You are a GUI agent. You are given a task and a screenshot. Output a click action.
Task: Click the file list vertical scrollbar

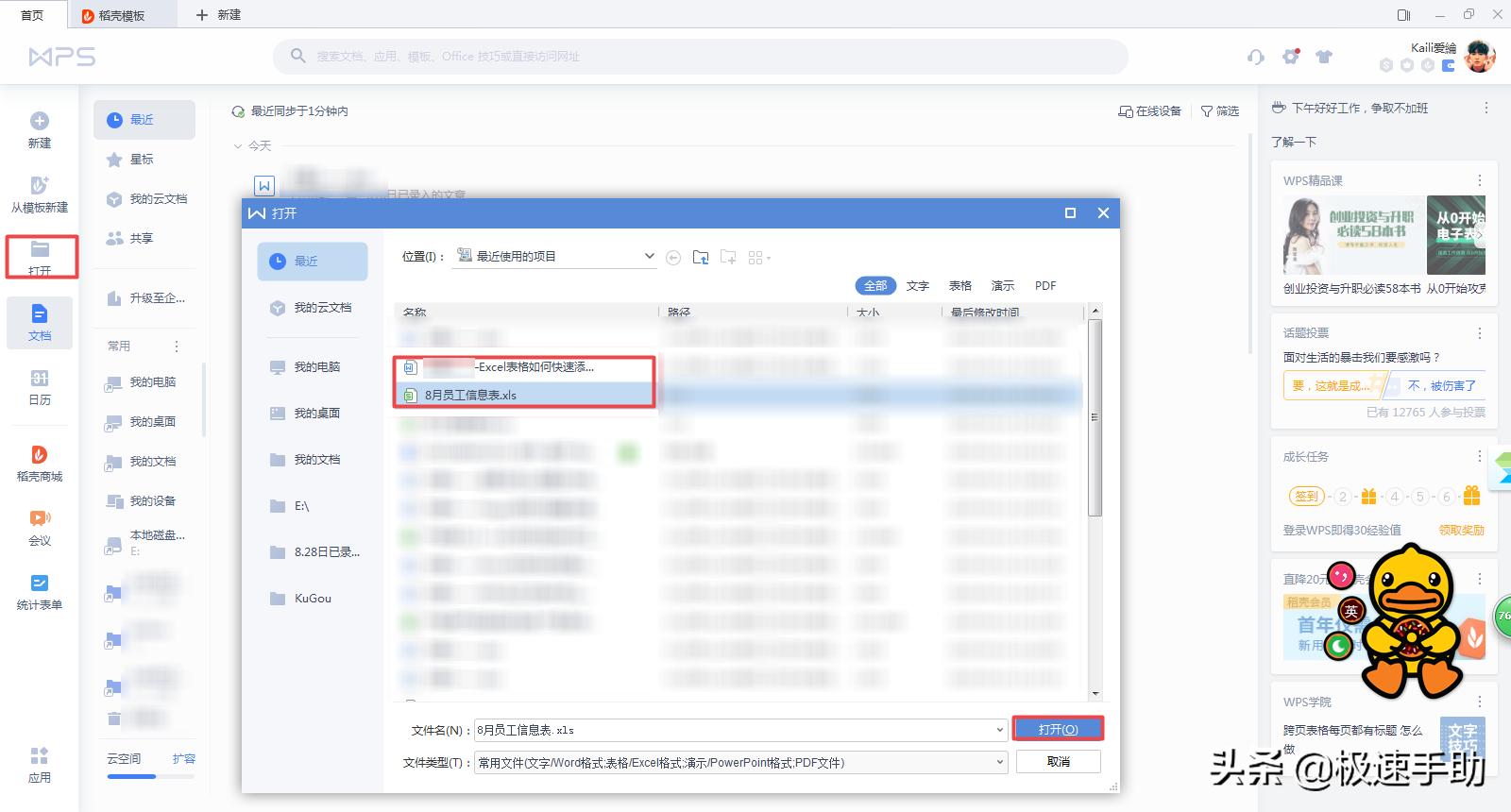click(x=1095, y=417)
